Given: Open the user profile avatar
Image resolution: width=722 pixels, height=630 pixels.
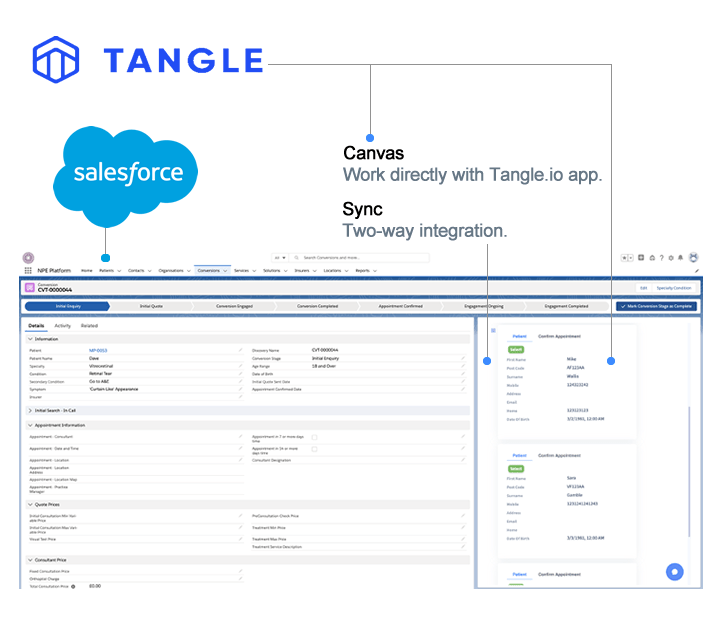Looking at the screenshot, I should pos(693,257).
